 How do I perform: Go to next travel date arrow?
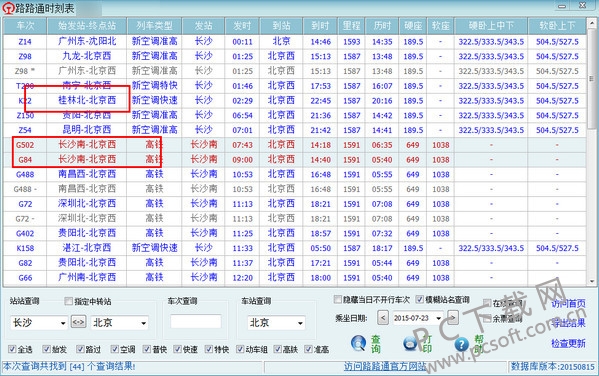[x=452, y=318]
